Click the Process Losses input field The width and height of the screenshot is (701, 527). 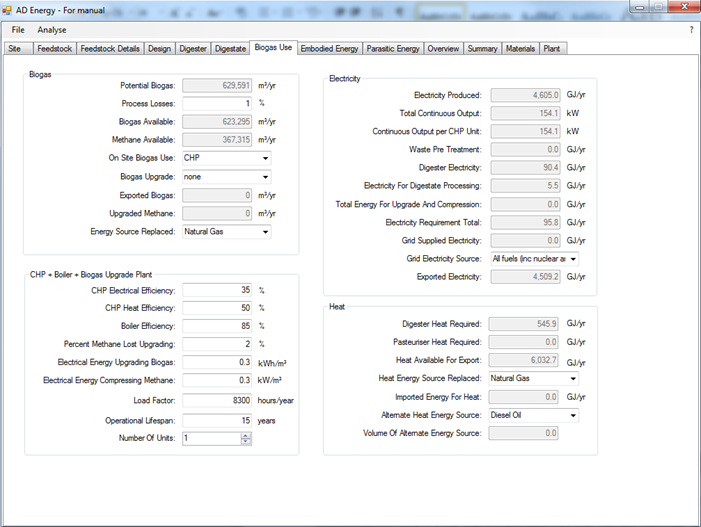pyautogui.click(x=217, y=104)
